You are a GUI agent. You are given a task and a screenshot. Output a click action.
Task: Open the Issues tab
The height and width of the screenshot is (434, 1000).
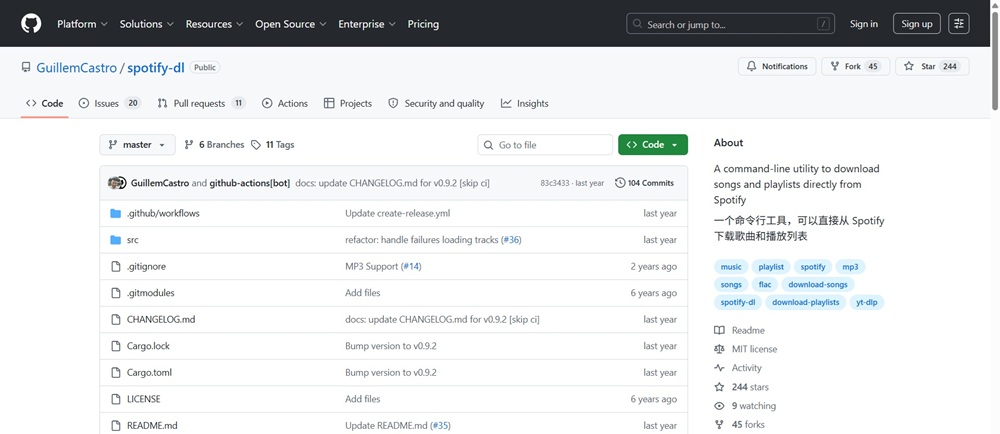click(x=110, y=103)
